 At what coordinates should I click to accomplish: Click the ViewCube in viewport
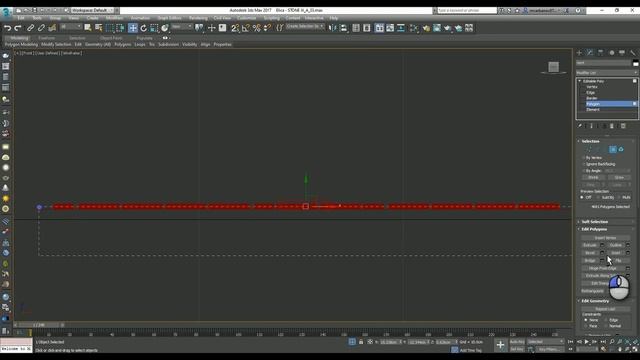click(x=553, y=67)
